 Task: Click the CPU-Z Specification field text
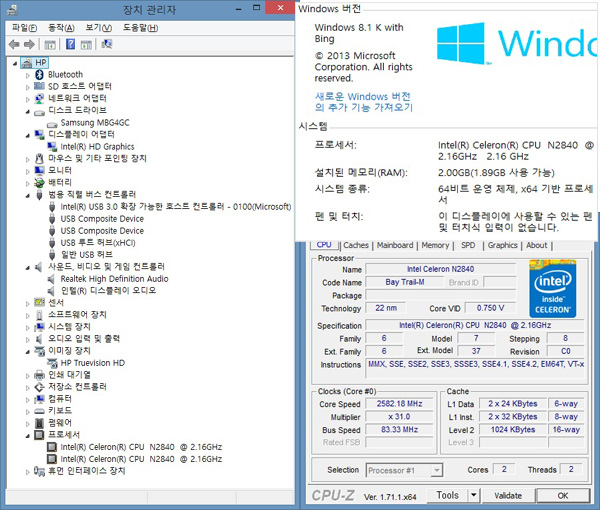pyautogui.click(x=474, y=325)
